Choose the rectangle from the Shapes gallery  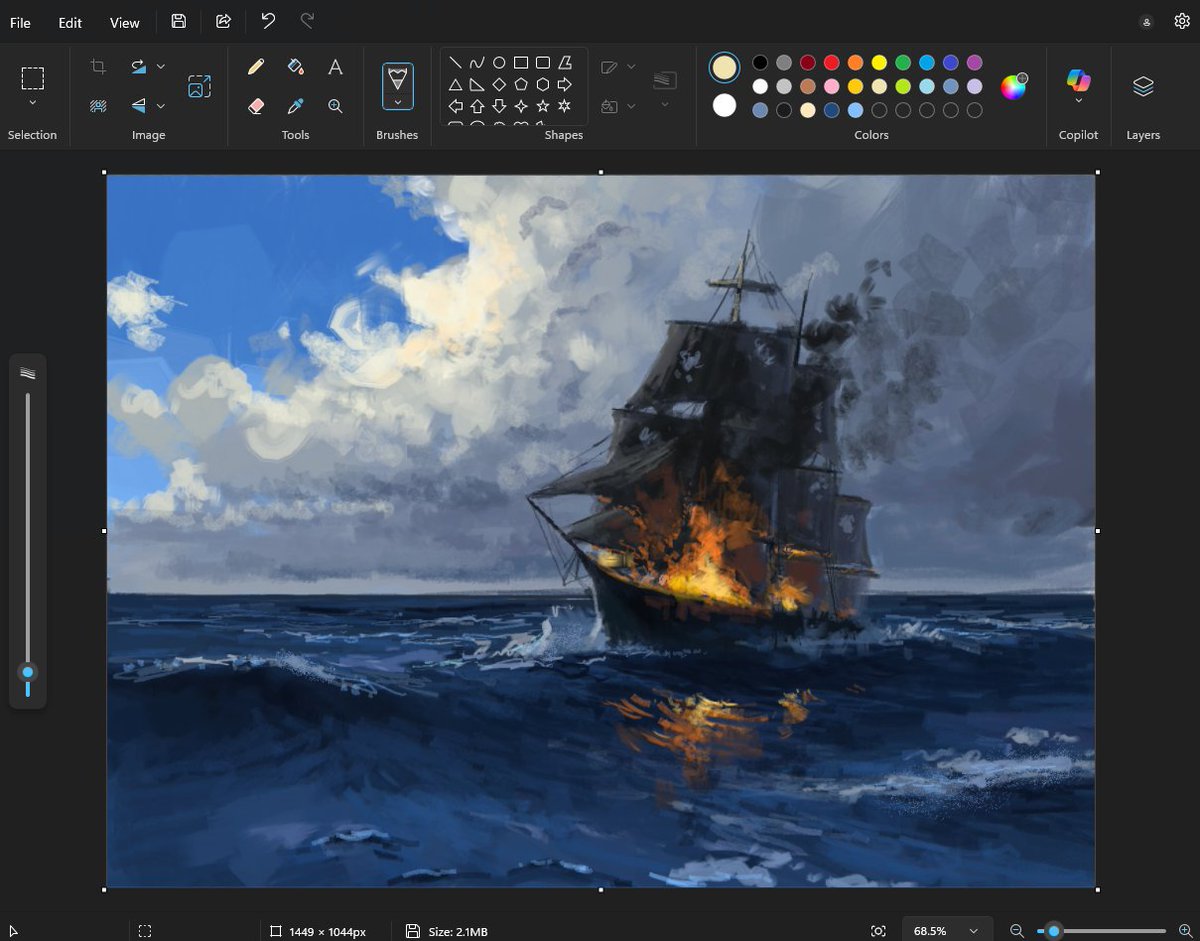[x=521, y=62]
